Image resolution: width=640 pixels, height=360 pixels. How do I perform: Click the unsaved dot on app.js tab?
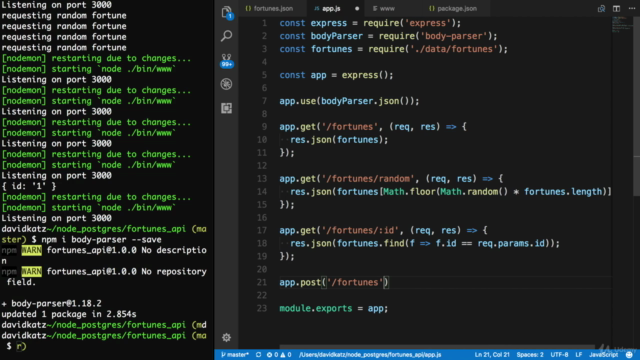[x=357, y=9]
